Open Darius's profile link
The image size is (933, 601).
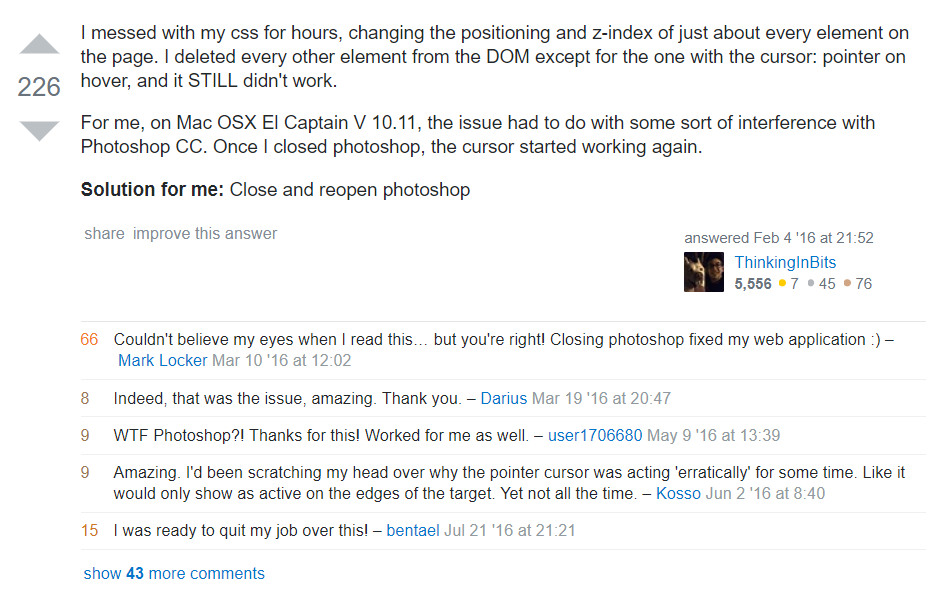pos(503,398)
